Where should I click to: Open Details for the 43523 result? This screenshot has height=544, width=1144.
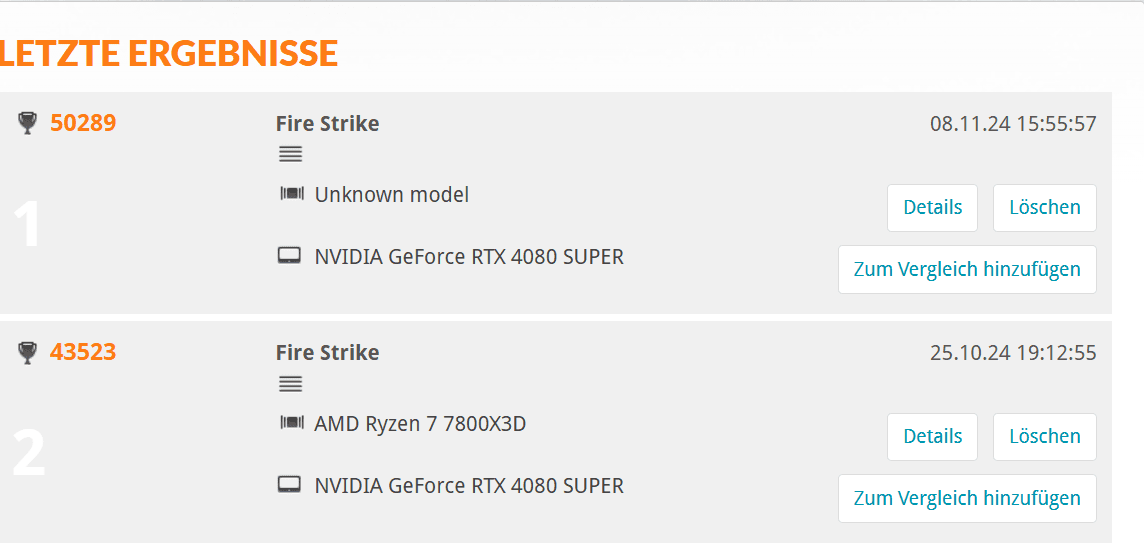932,437
